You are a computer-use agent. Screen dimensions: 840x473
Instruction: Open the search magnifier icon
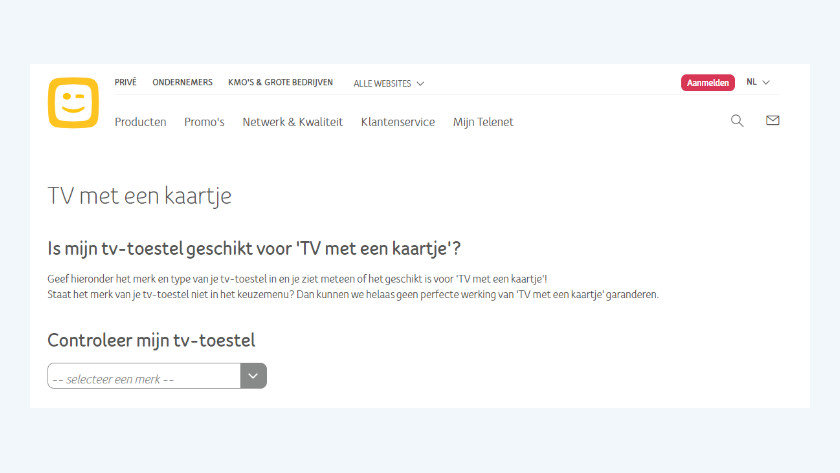(x=737, y=121)
